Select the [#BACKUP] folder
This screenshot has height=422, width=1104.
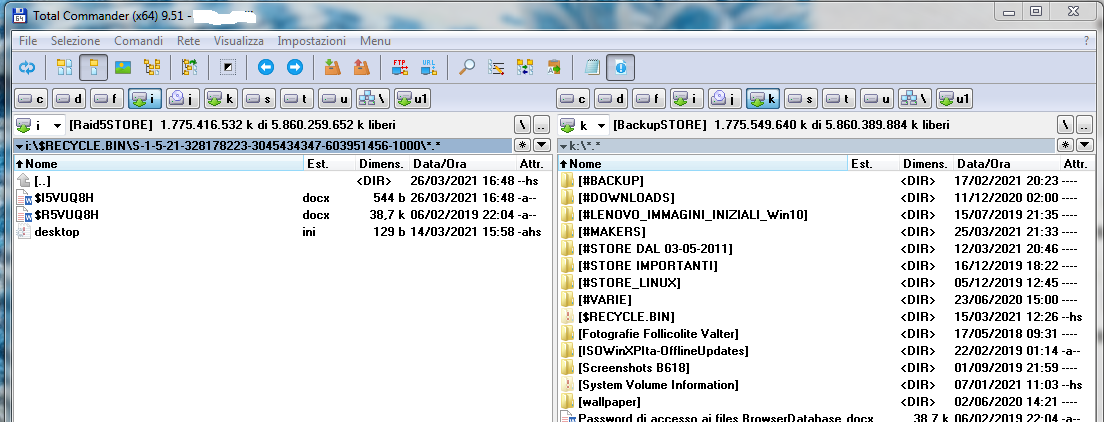[x=826, y=181]
